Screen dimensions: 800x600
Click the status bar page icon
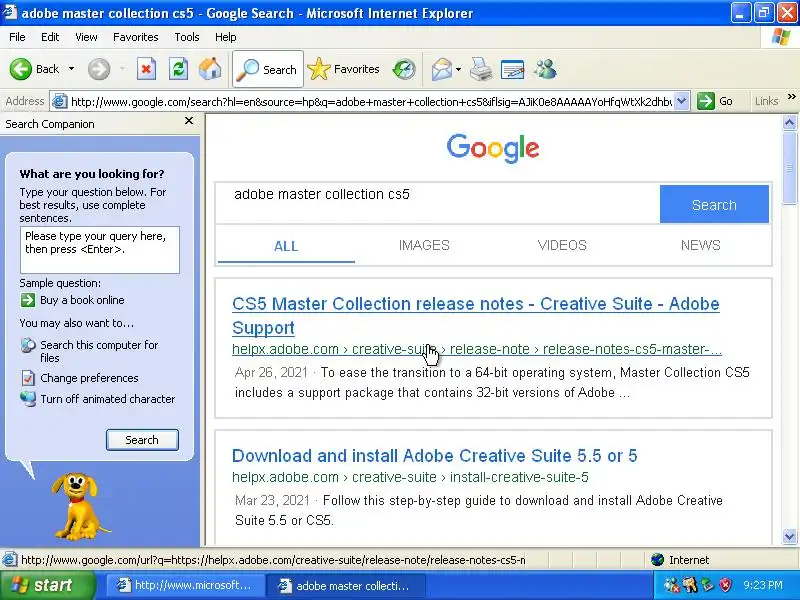(x=9, y=560)
